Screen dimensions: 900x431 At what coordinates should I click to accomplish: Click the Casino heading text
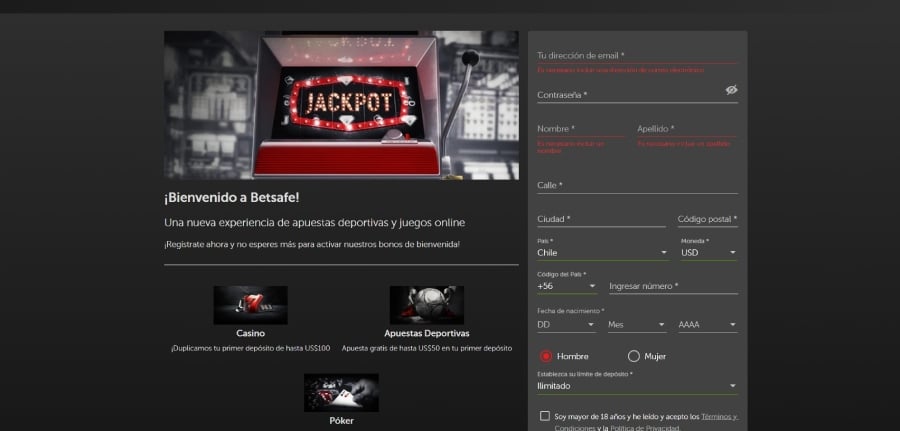tap(250, 333)
